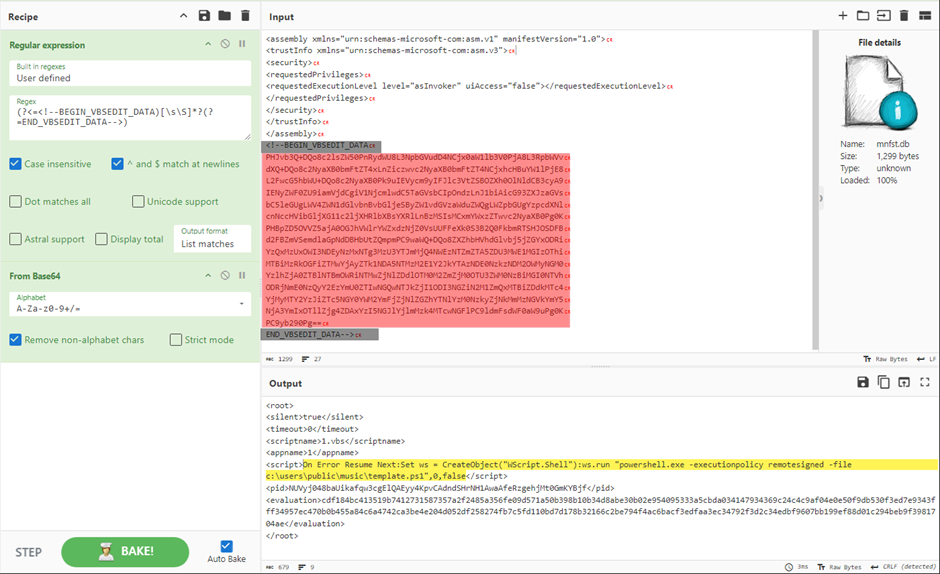Click the output bake time indicator
940x574 pixels.
(x=797, y=567)
